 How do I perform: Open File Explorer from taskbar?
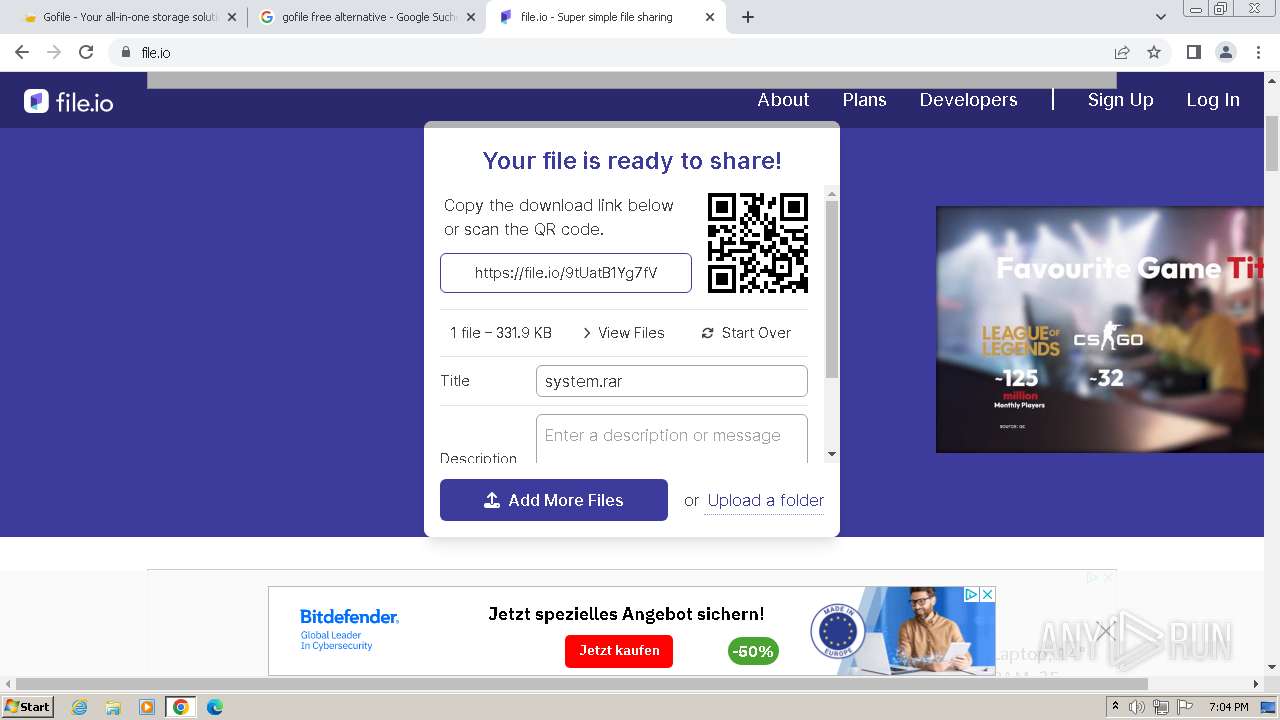tap(113, 707)
